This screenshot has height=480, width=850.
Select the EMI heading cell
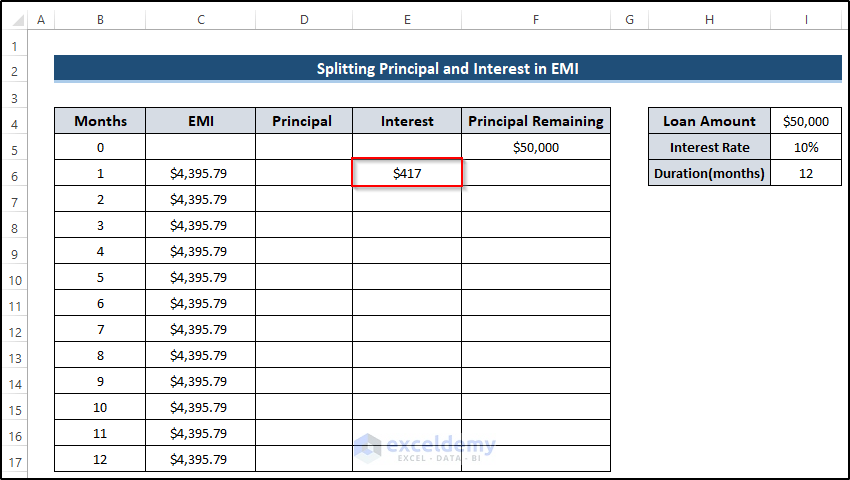[200, 121]
